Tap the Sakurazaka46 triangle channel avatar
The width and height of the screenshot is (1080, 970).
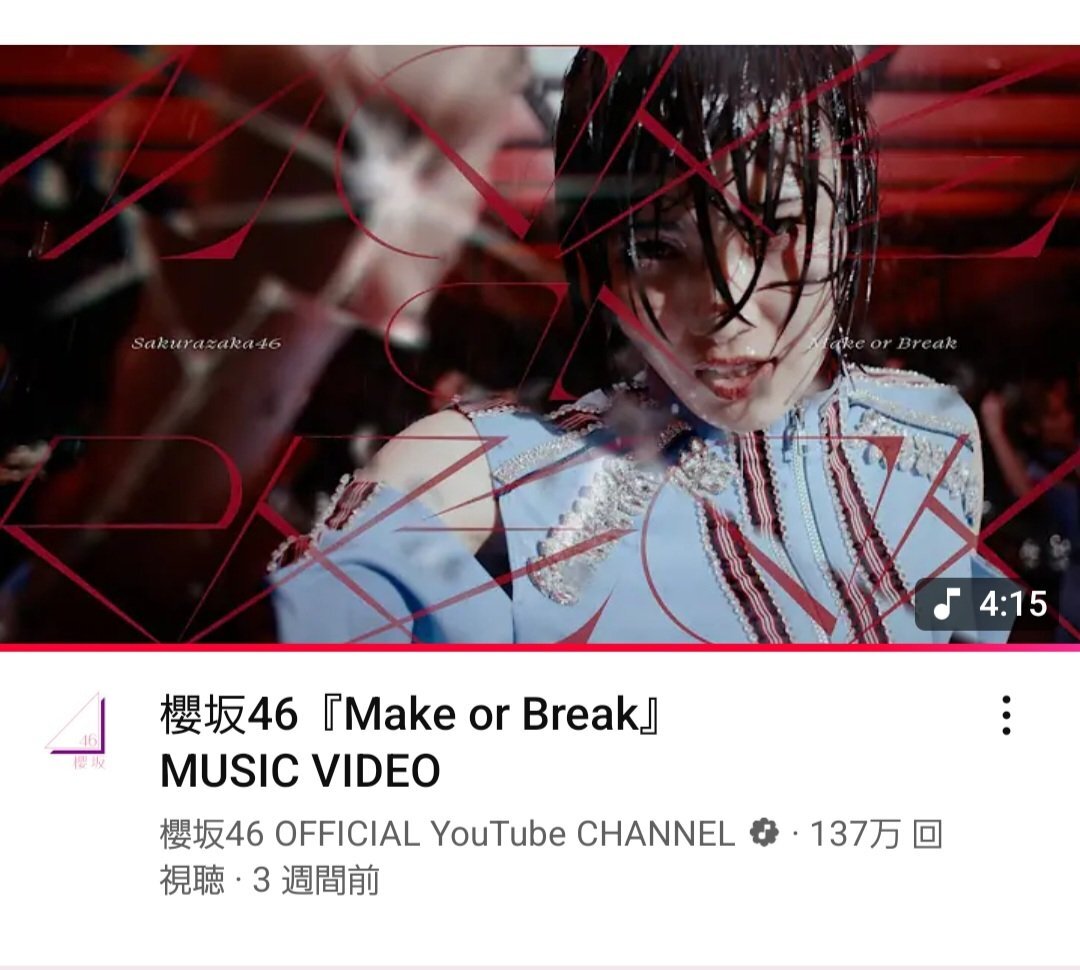tap(76, 730)
